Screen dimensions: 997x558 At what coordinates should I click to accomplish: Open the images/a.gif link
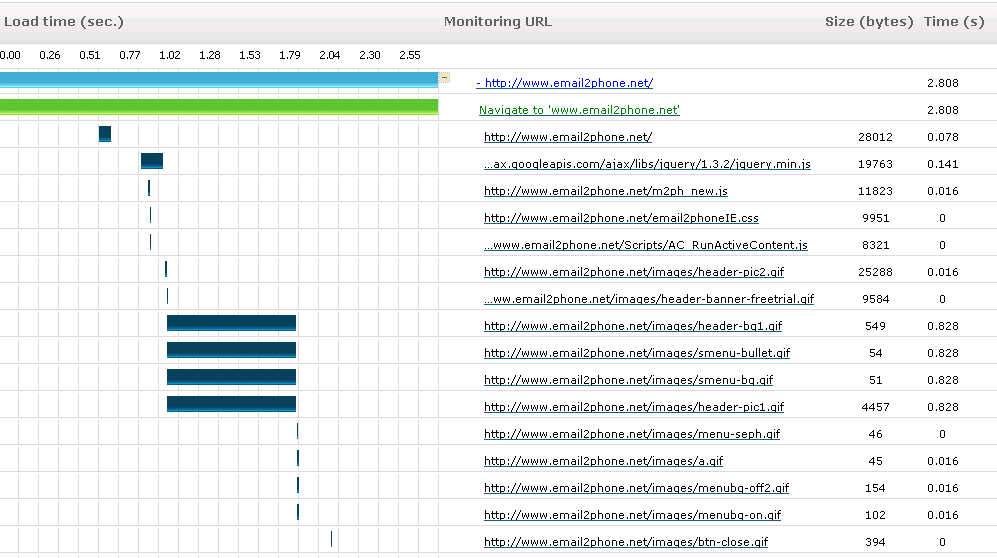(603, 461)
